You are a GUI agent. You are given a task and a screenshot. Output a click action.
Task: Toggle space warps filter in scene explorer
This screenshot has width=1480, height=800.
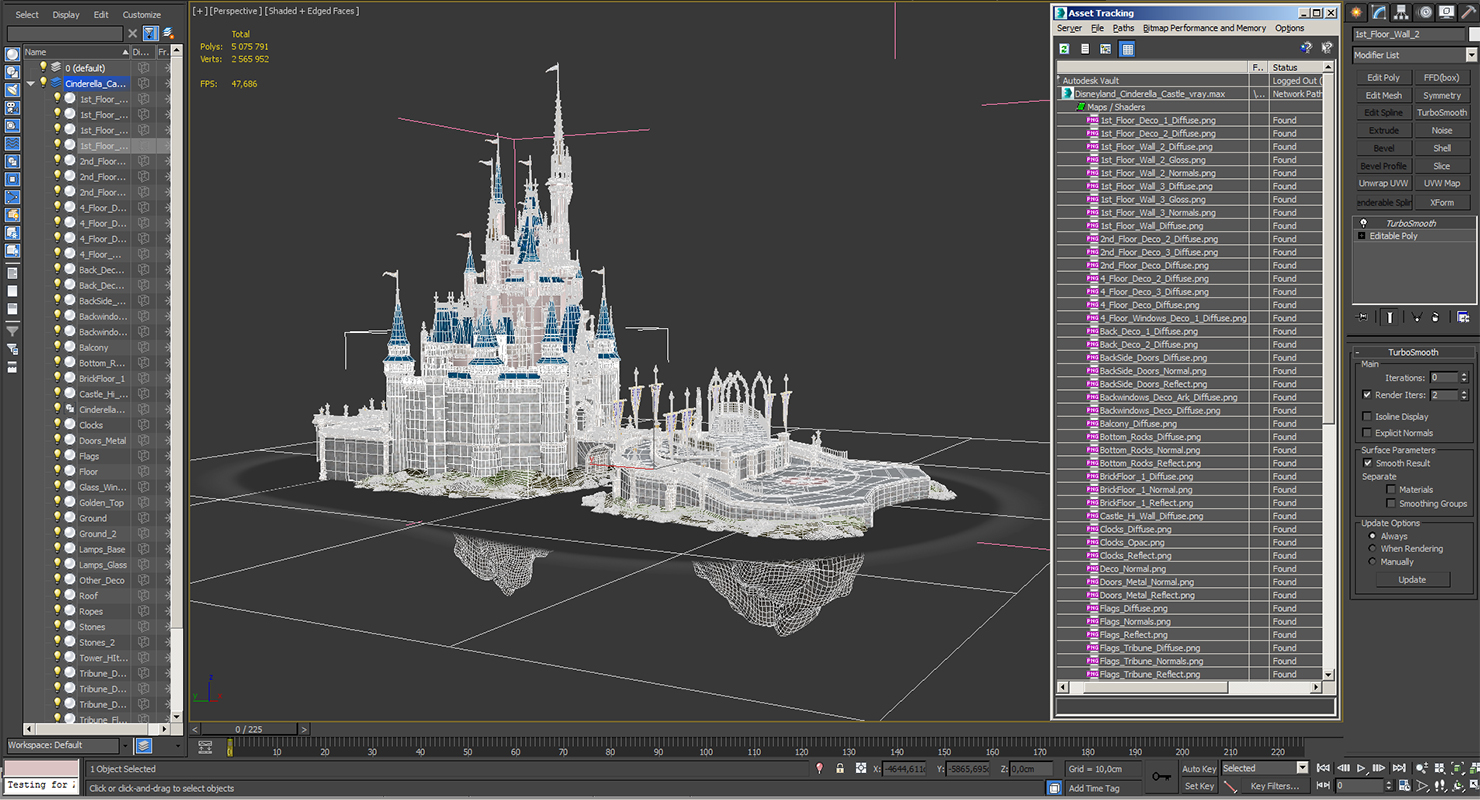click(x=12, y=144)
